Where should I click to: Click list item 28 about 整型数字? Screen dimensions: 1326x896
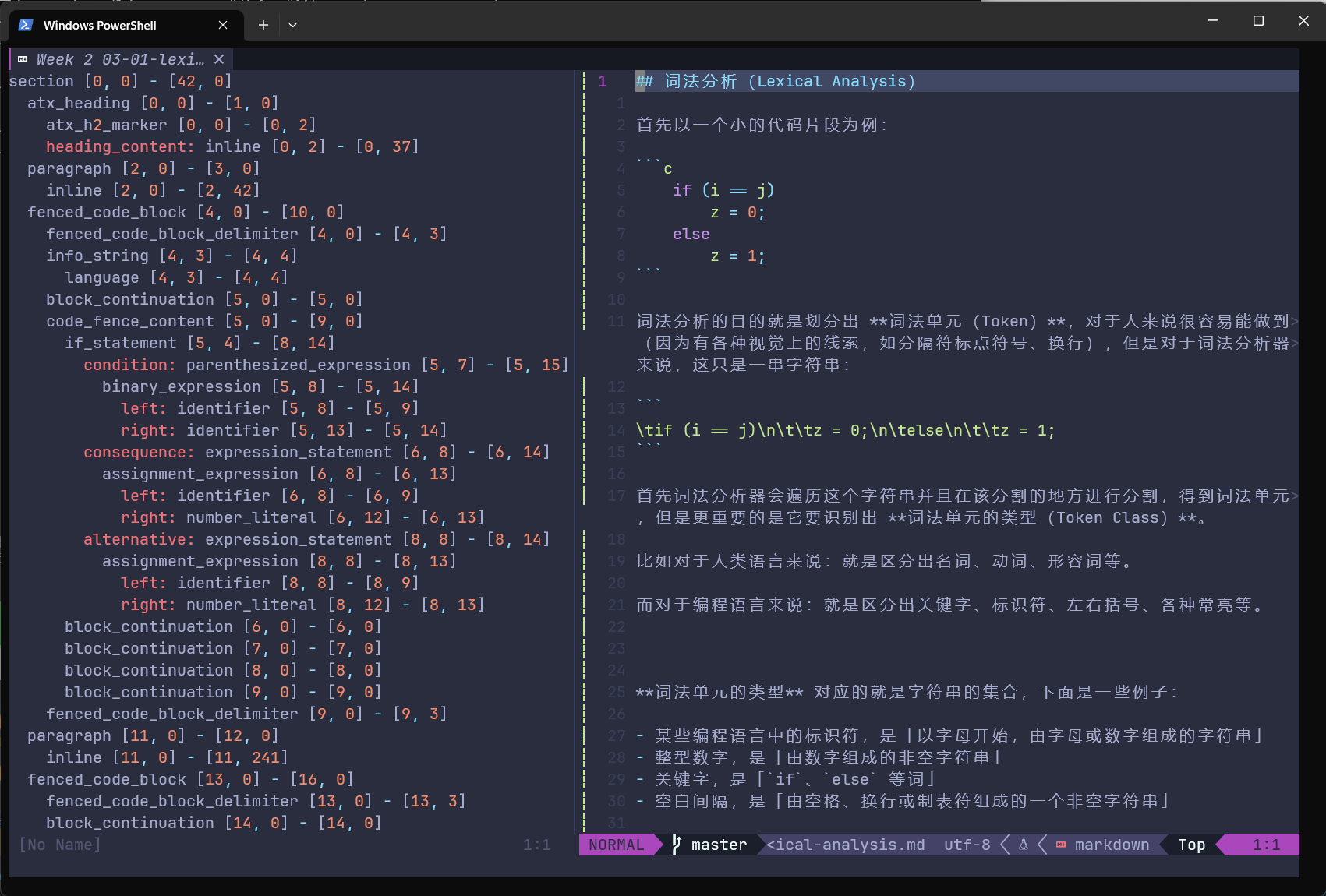point(819,757)
